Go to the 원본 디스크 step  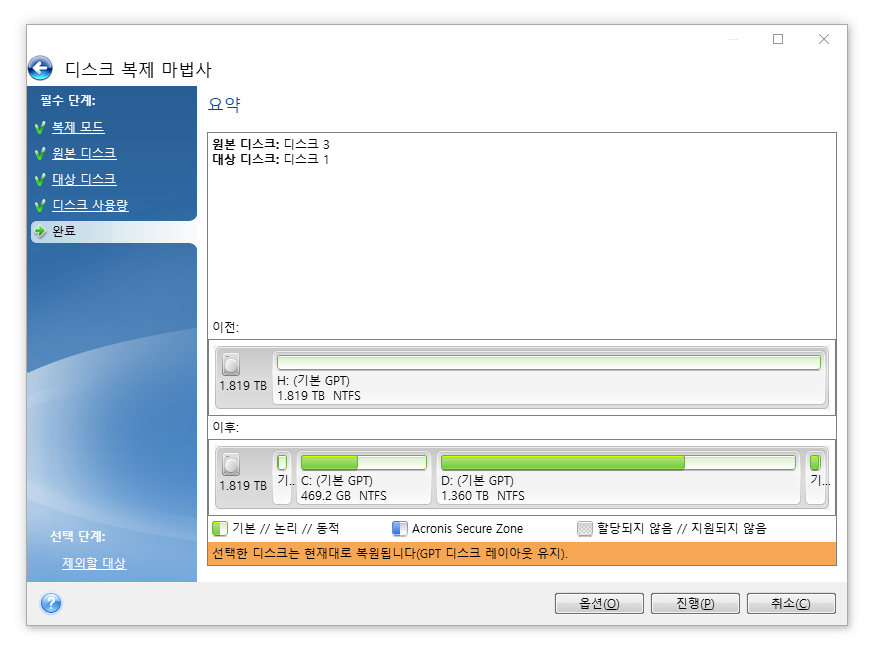84,153
